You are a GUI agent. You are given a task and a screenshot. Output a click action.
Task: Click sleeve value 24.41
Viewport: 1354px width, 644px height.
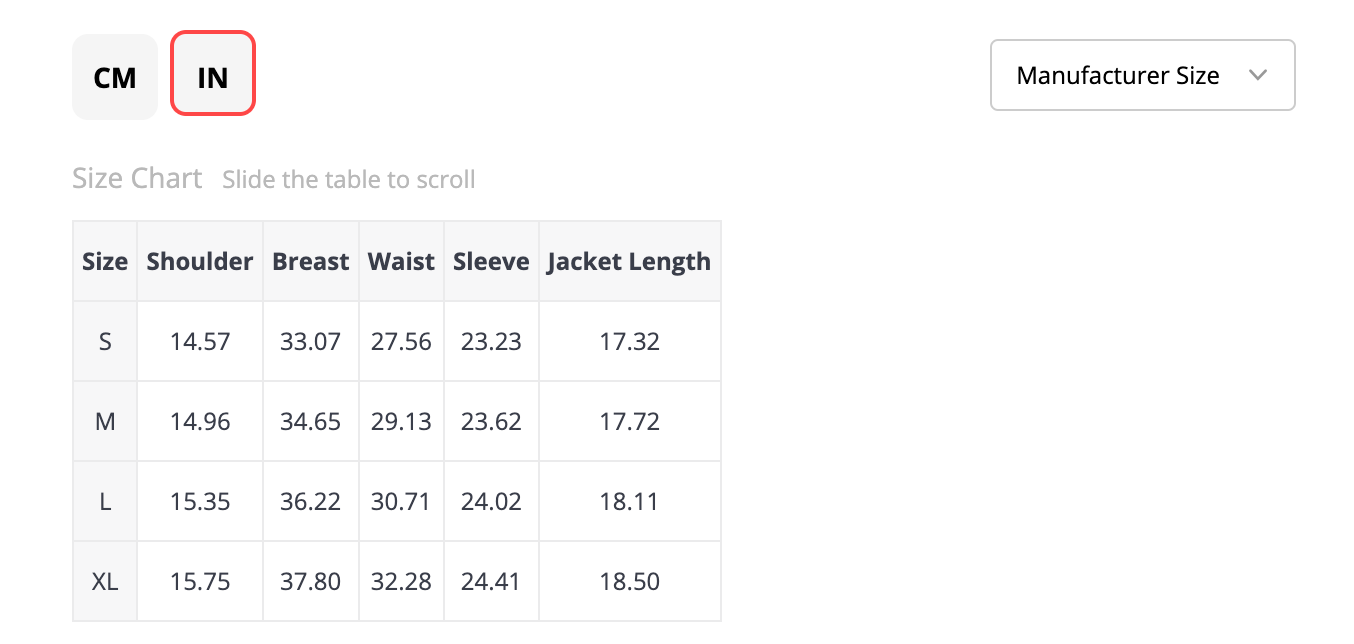coord(491,581)
